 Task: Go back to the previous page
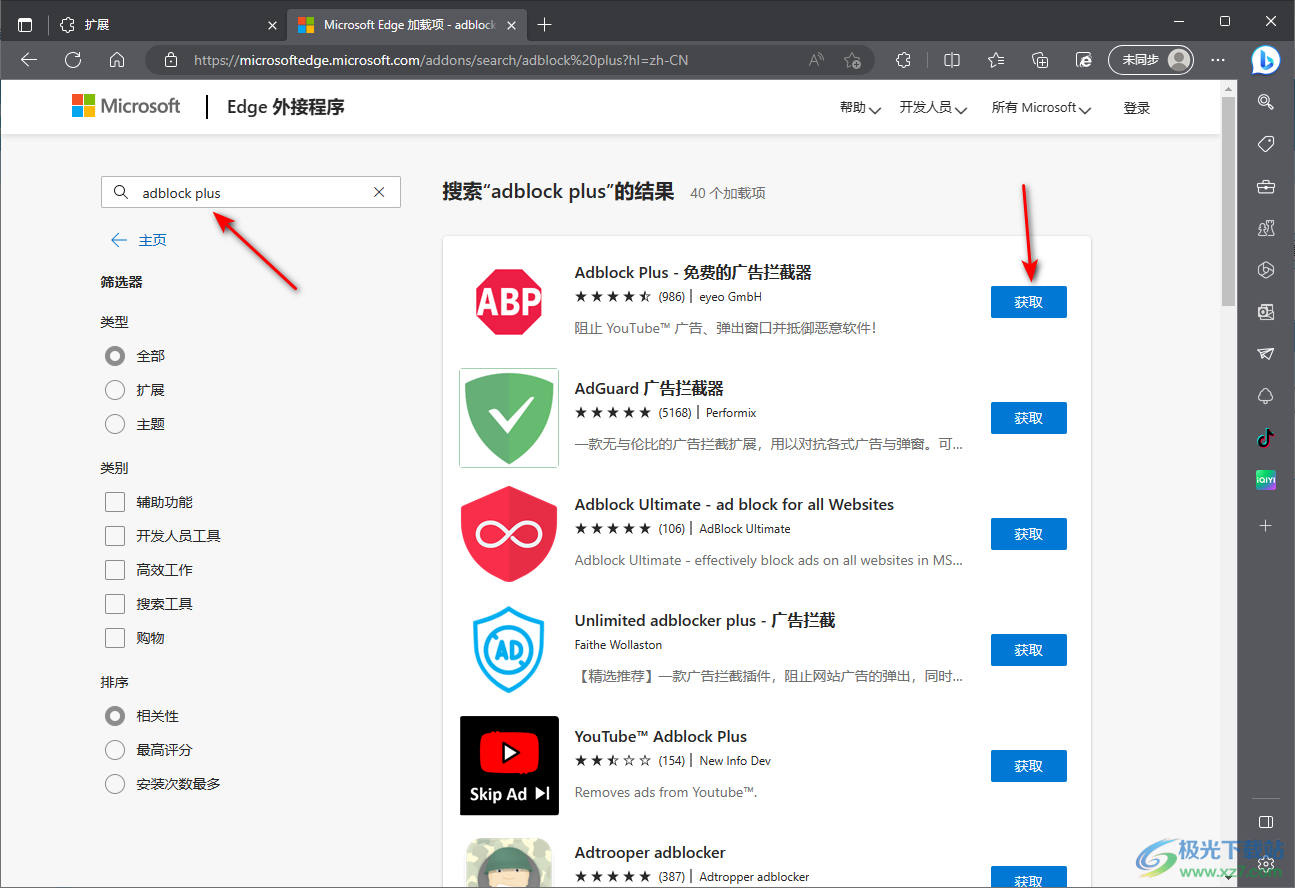click(28, 60)
